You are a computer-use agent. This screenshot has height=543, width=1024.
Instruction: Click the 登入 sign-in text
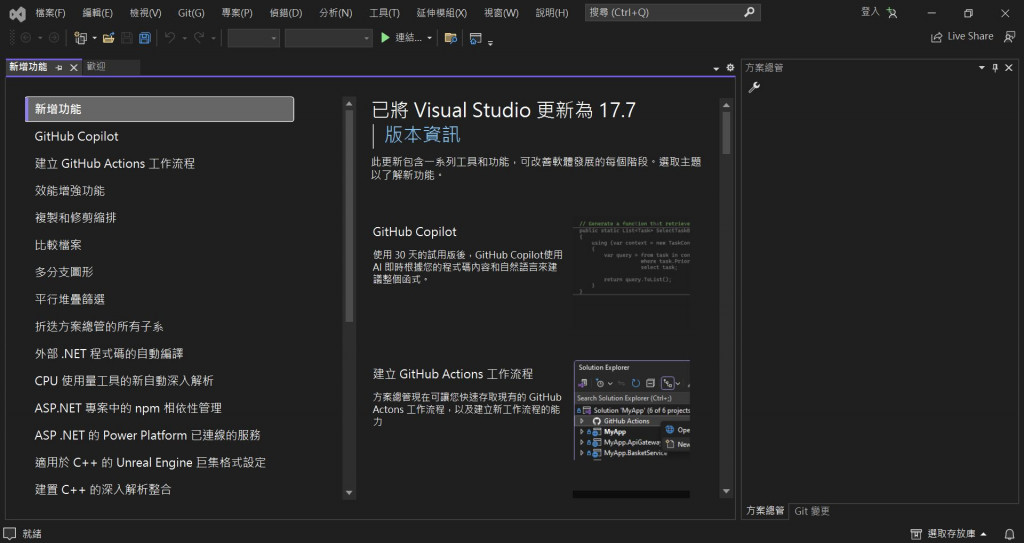[870, 12]
